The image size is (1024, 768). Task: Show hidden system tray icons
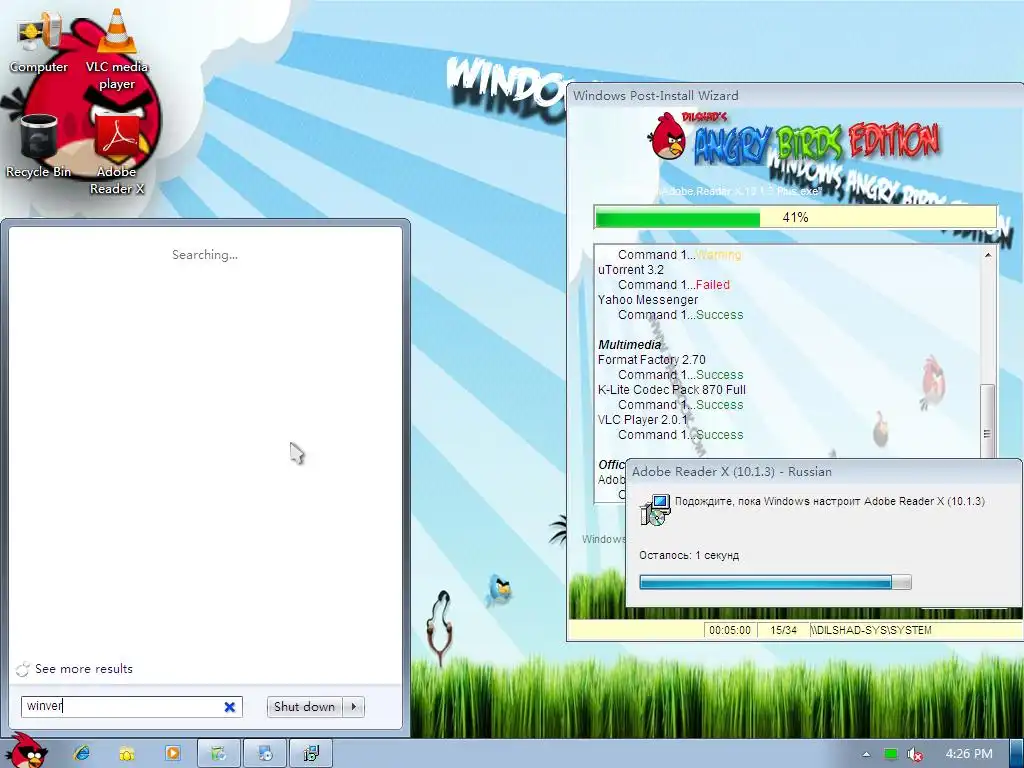[x=866, y=754]
